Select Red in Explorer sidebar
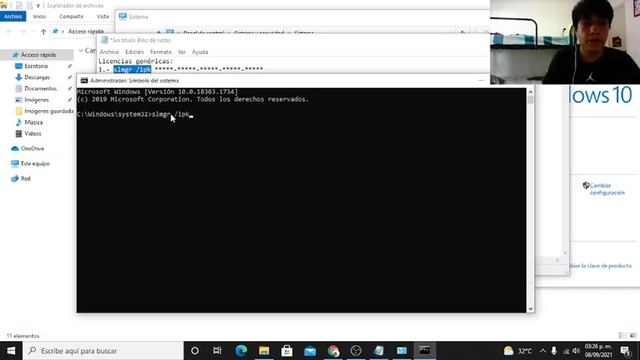 [x=25, y=178]
